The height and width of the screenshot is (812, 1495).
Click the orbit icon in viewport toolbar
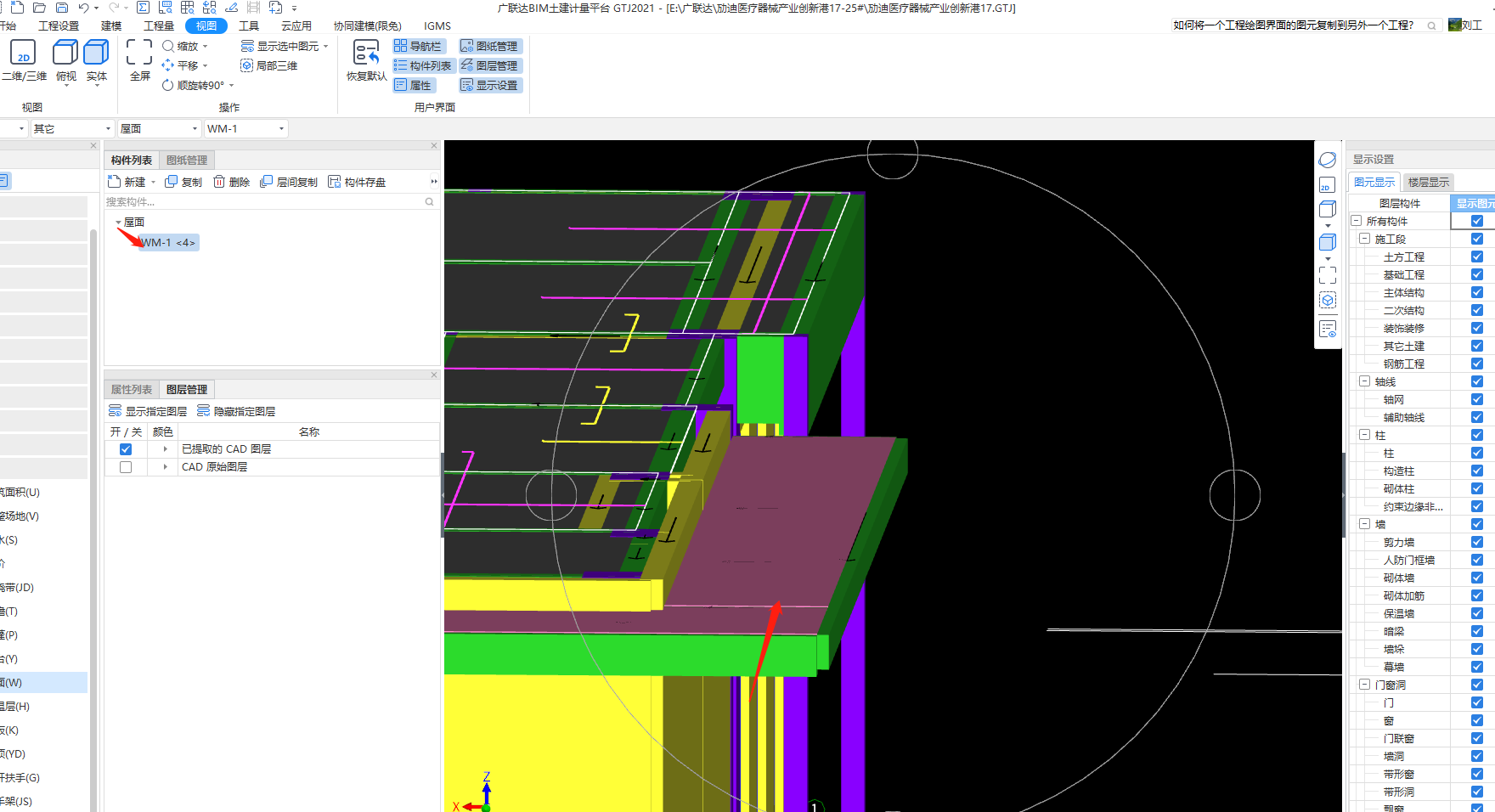(x=1328, y=160)
